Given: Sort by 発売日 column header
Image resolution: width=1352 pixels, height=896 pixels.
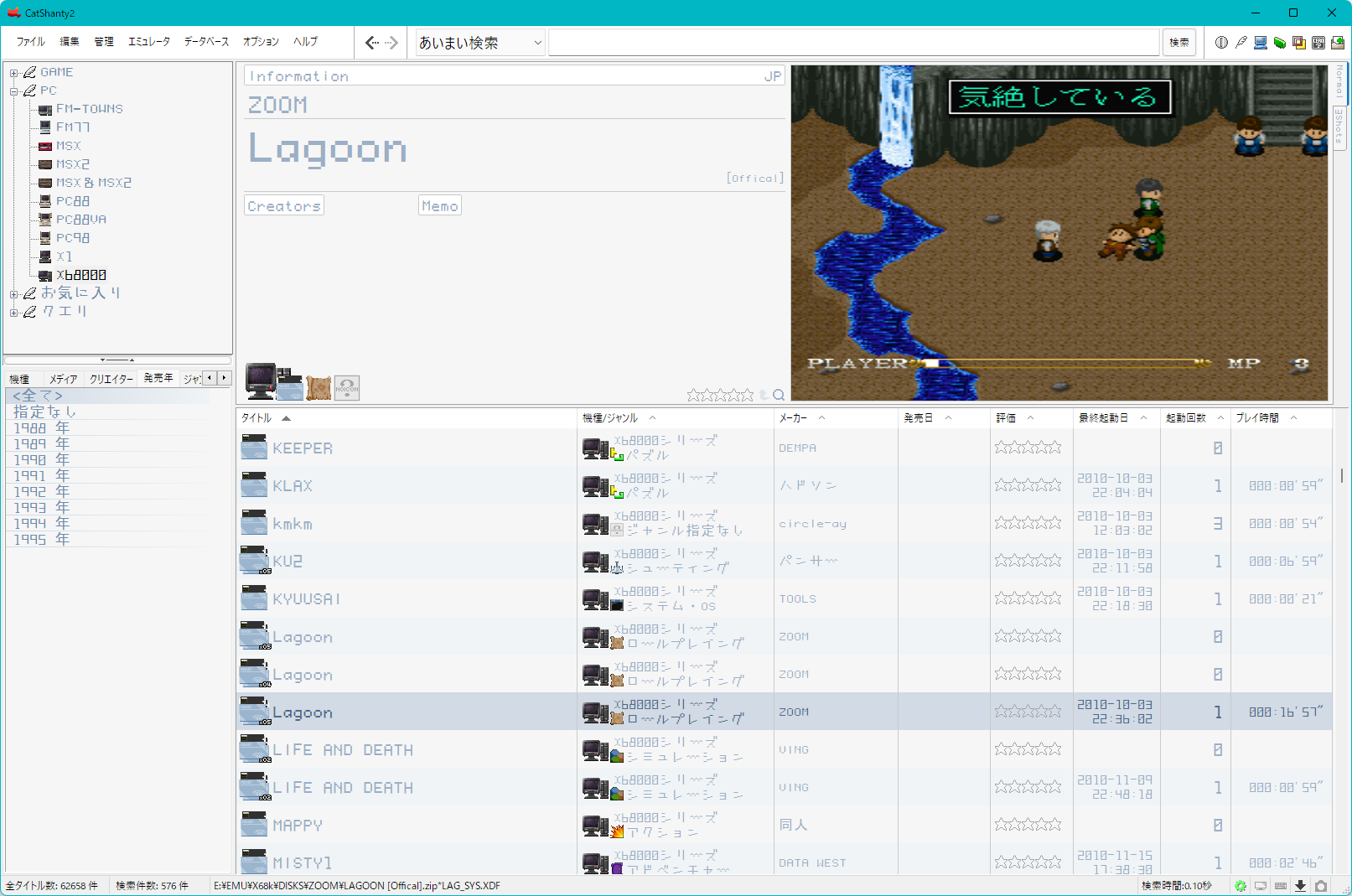Looking at the screenshot, I should coord(944,417).
